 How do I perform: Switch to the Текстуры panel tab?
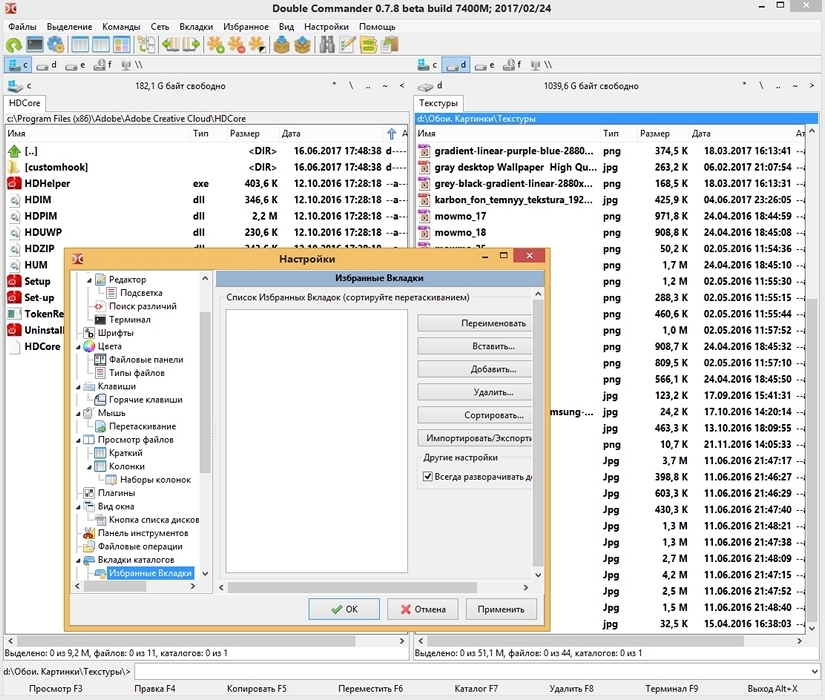click(438, 103)
